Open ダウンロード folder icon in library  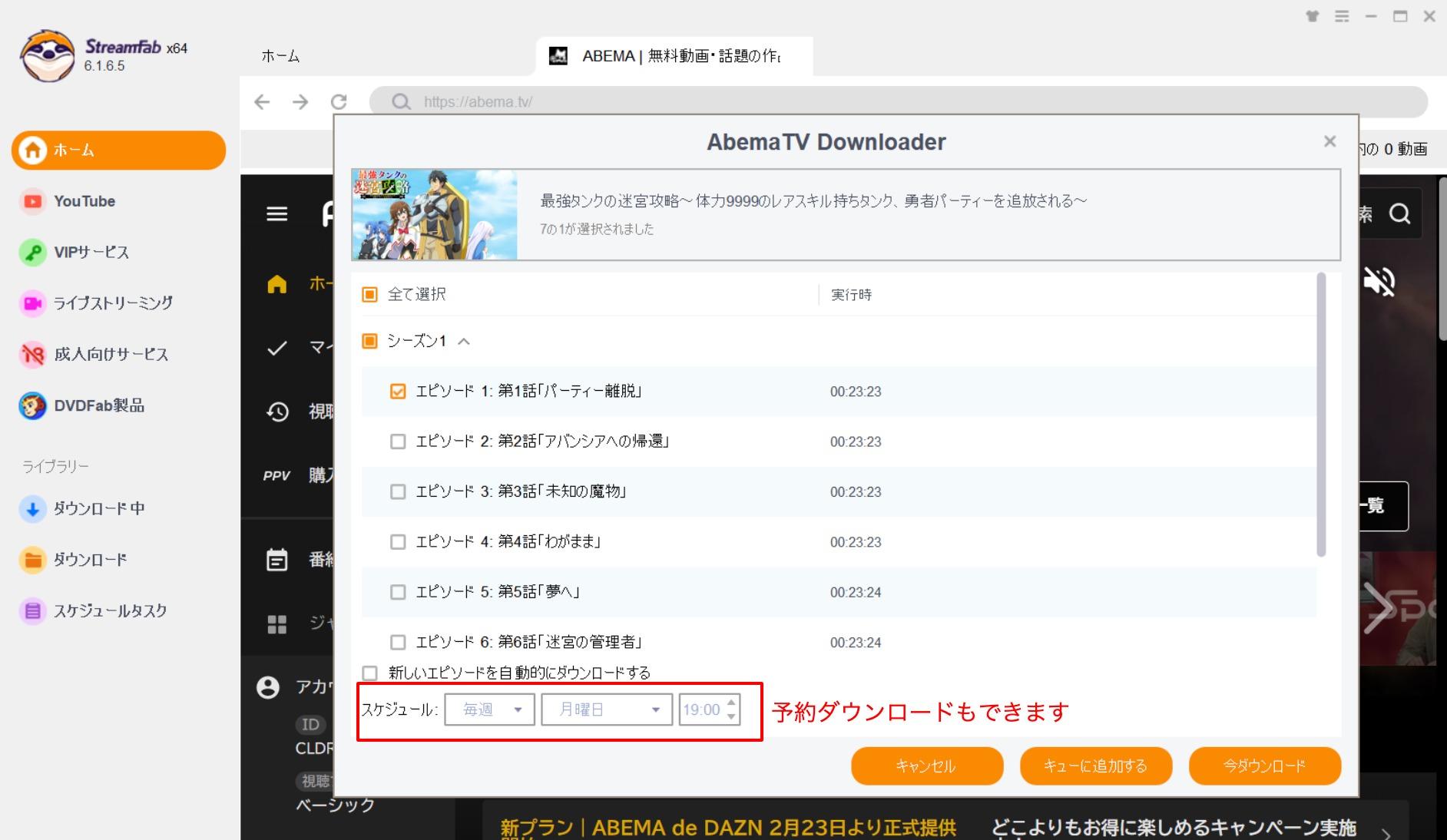tap(32, 560)
